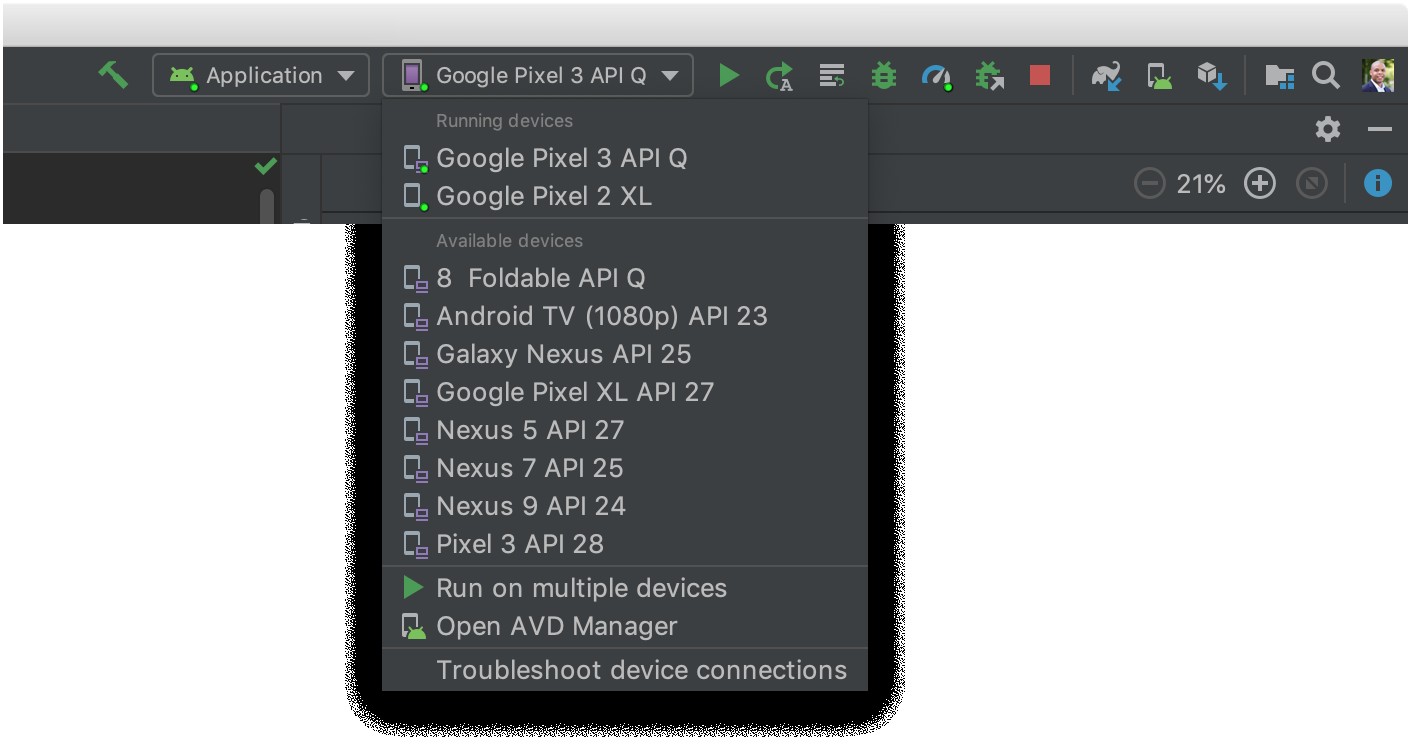Click the Sync Project with Gradle icon
The image size is (1412, 750).
pyautogui.click(x=1106, y=76)
